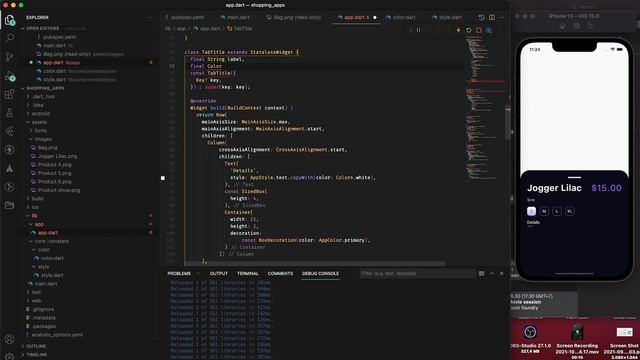
Task: Open the lightning bolt activity bar icon
Action: [9, 150]
